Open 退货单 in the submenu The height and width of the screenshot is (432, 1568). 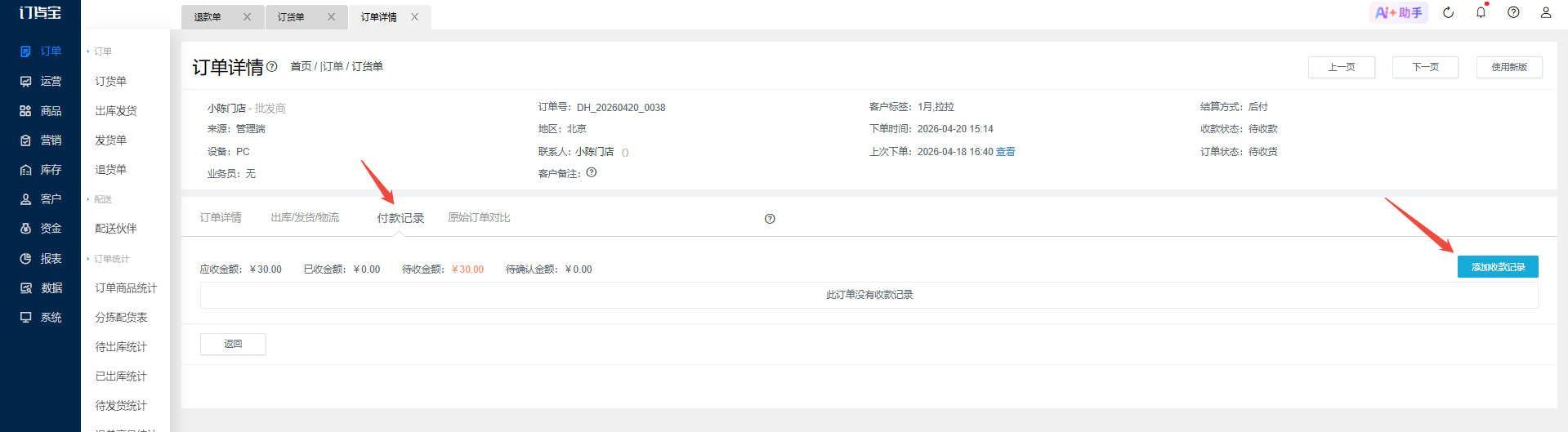pos(110,170)
